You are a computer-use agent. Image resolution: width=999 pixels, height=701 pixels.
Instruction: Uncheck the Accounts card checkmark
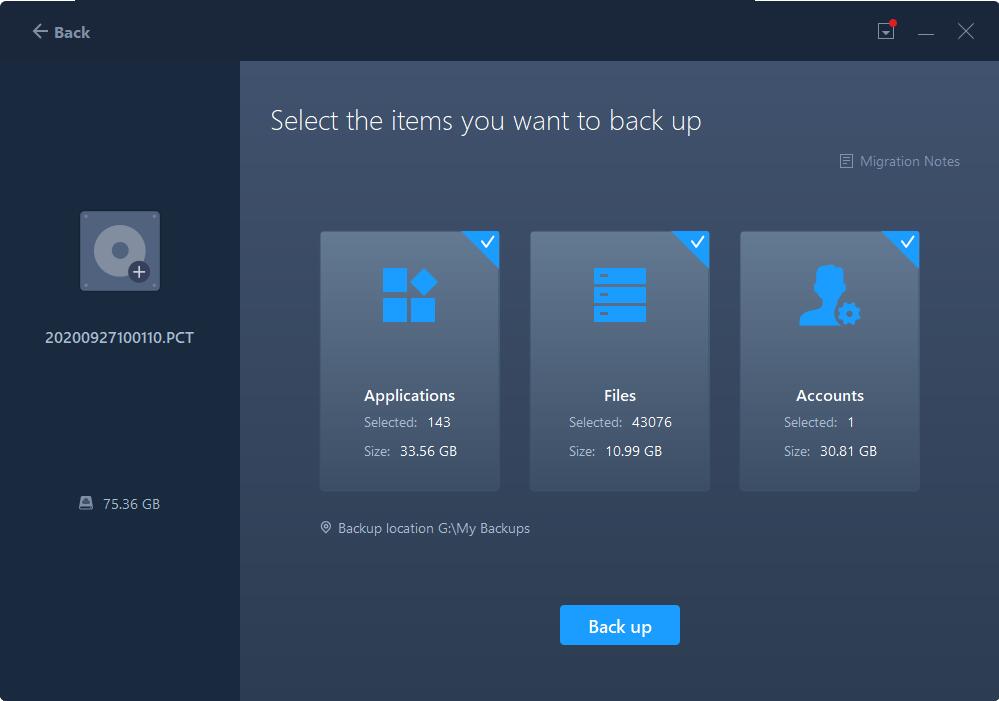click(x=907, y=243)
